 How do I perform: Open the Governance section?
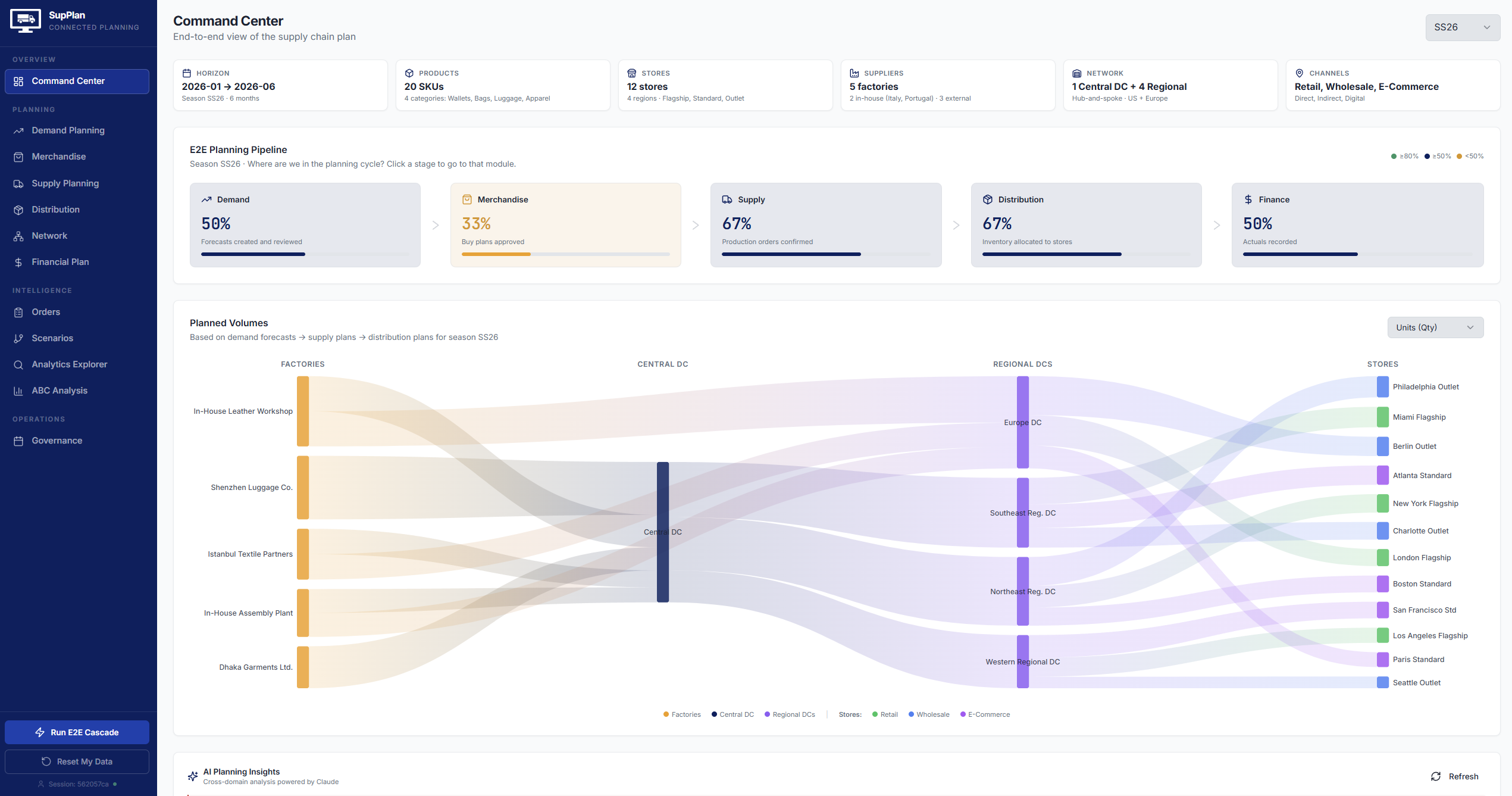[57, 441]
